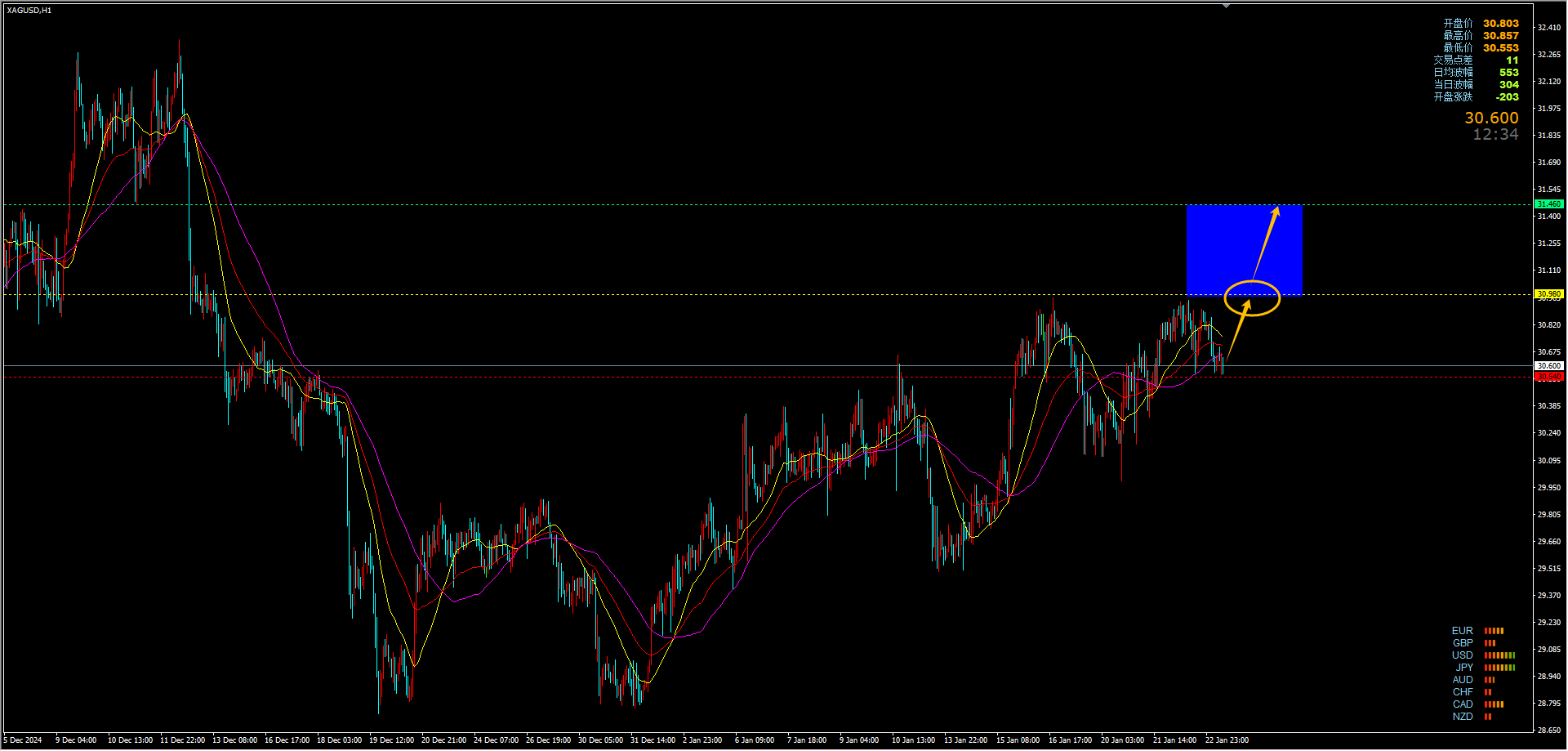Select the 最高价 label
The height and width of the screenshot is (751, 1568).
point(1458,36)
